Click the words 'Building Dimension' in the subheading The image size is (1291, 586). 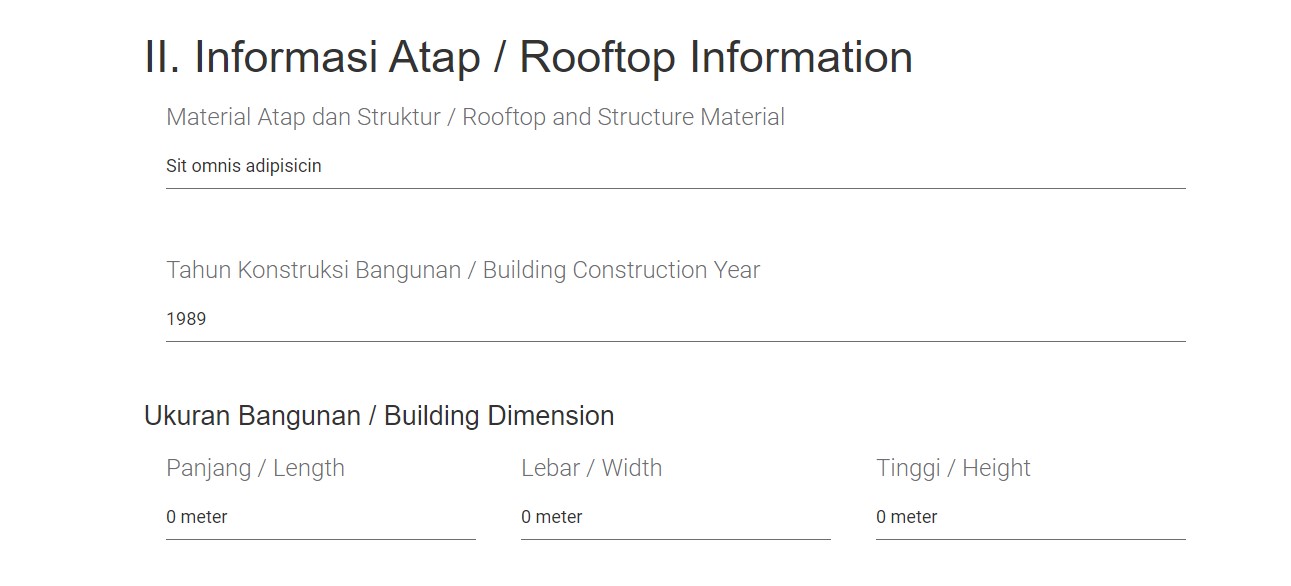pyautogui.click(x=499, y=416)
